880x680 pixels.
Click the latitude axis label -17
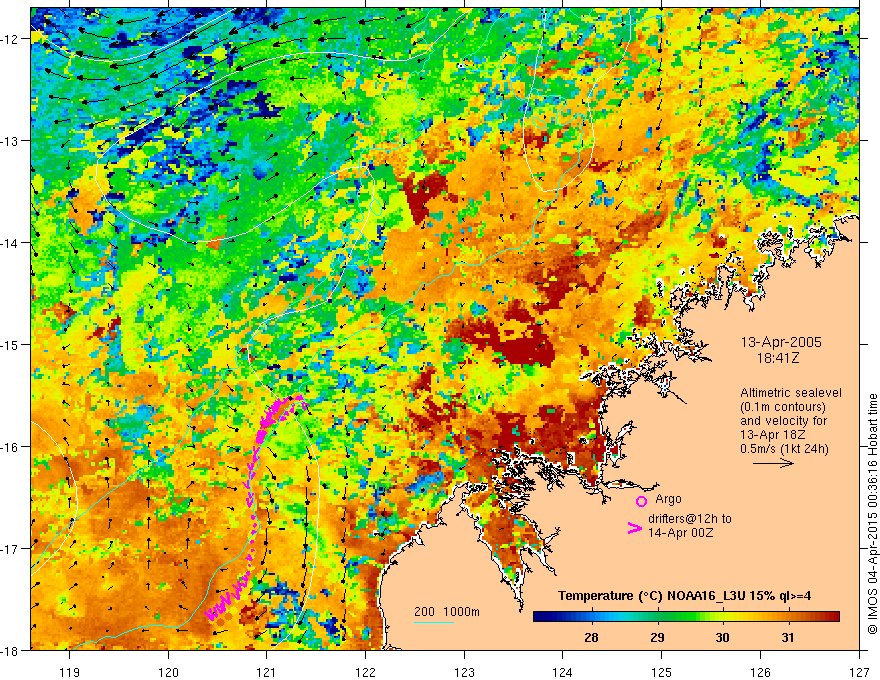coord(10,549)
